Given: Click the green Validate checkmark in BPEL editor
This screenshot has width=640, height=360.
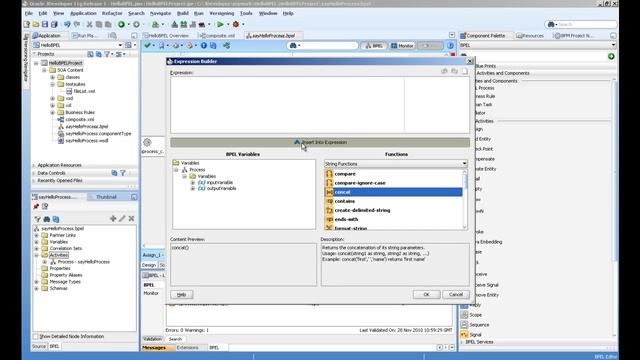Looking at the screenshot, I should pyautogui.click(x=147, y=45).
